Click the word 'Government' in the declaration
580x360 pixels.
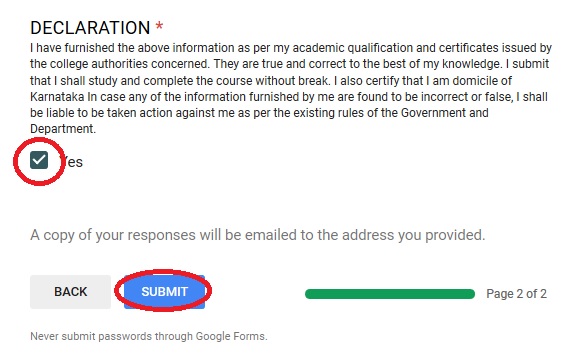pos(433,112)
